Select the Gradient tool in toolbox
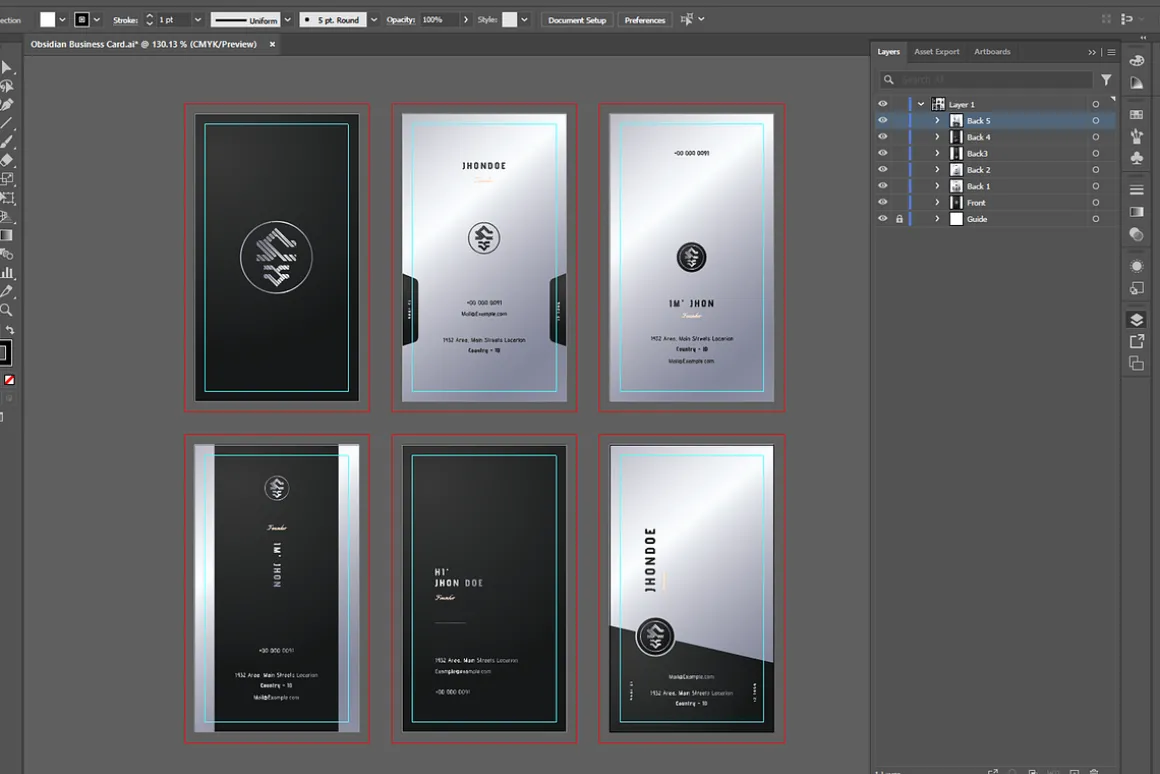The height and width of the screenshot is (774, 1160). tap(6, 235)
